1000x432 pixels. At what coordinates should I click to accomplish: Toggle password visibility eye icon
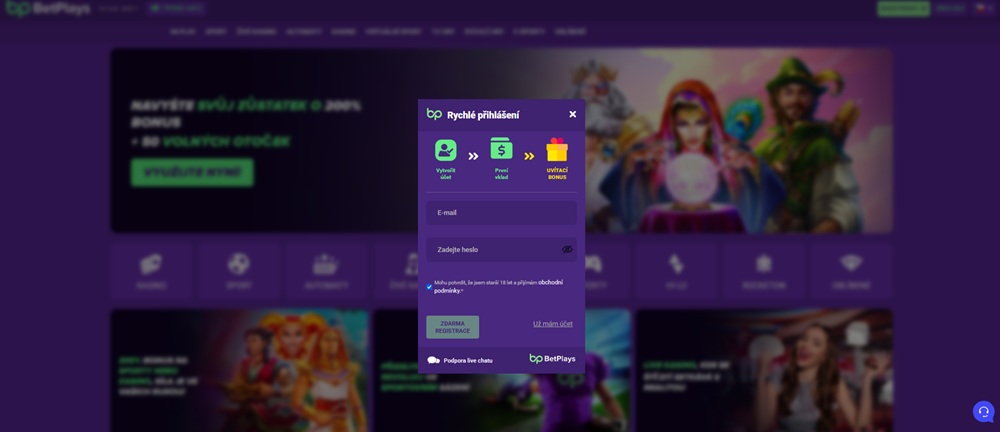[567, 250]
